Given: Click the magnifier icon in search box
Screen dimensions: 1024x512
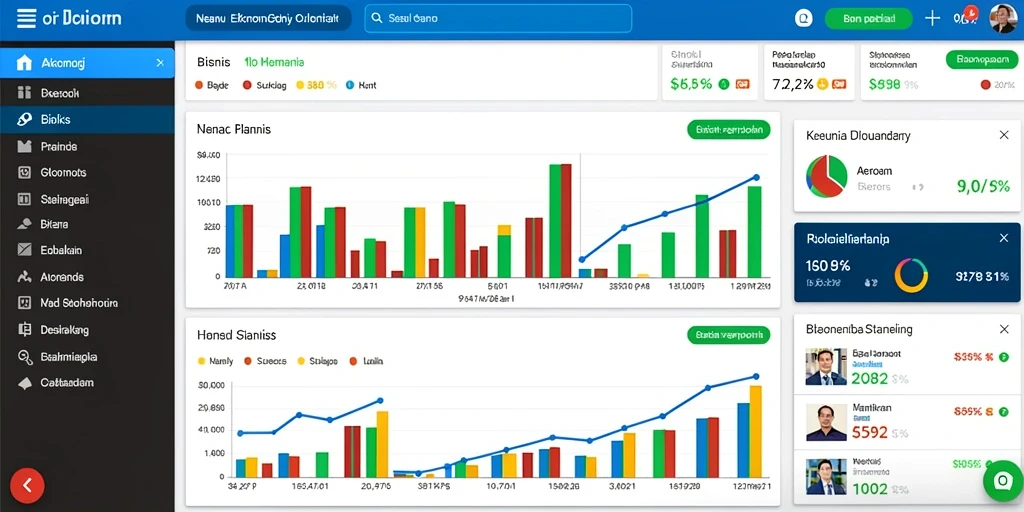Looking at the screenshot, I should click(x=377, y=18).
